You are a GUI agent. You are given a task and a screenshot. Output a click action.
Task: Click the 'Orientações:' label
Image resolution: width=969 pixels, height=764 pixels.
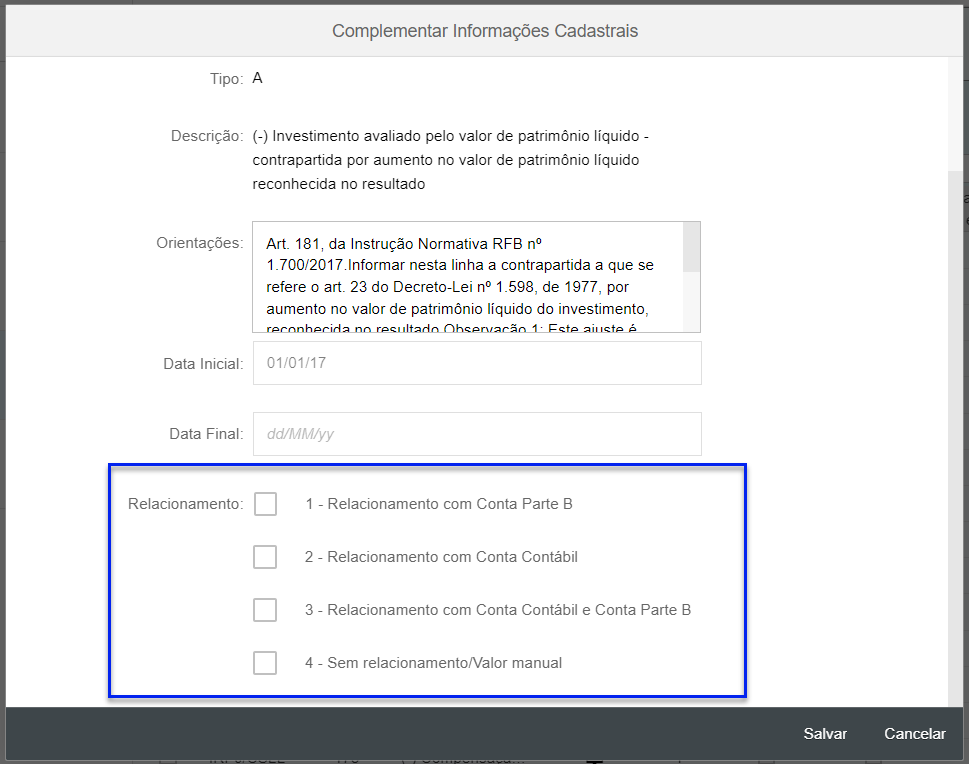click(x=200, y=243)
